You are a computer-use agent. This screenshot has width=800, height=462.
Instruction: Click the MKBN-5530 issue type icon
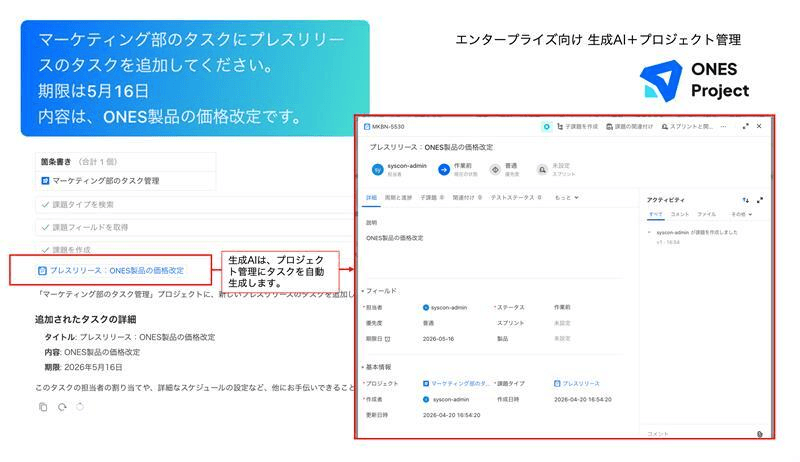[x=367, y=126]
